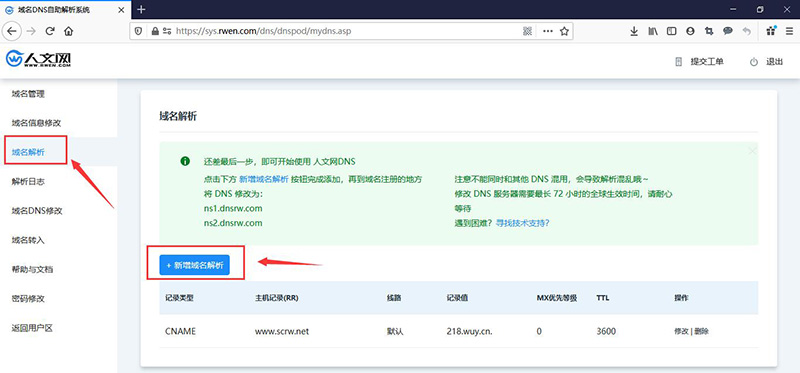The image size is (800, 373).
Task: Click the MX优先等级 column header
Action: pyautogui.click(x=557, y=298)
